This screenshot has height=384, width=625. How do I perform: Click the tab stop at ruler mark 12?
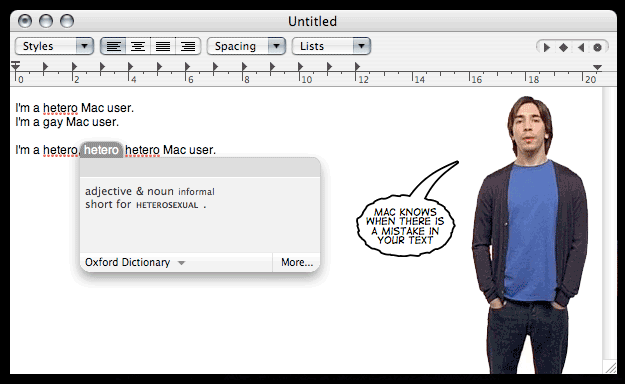357,66
